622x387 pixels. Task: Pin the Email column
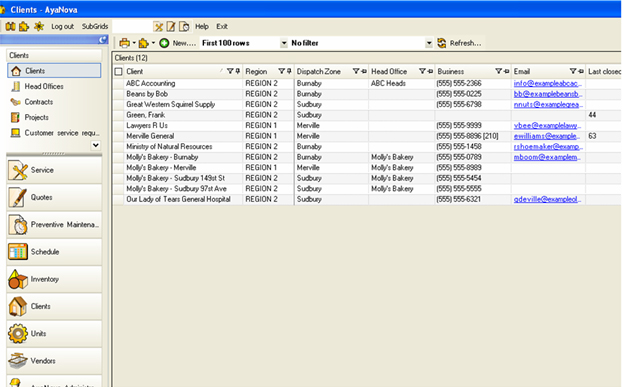coord(581,71)
